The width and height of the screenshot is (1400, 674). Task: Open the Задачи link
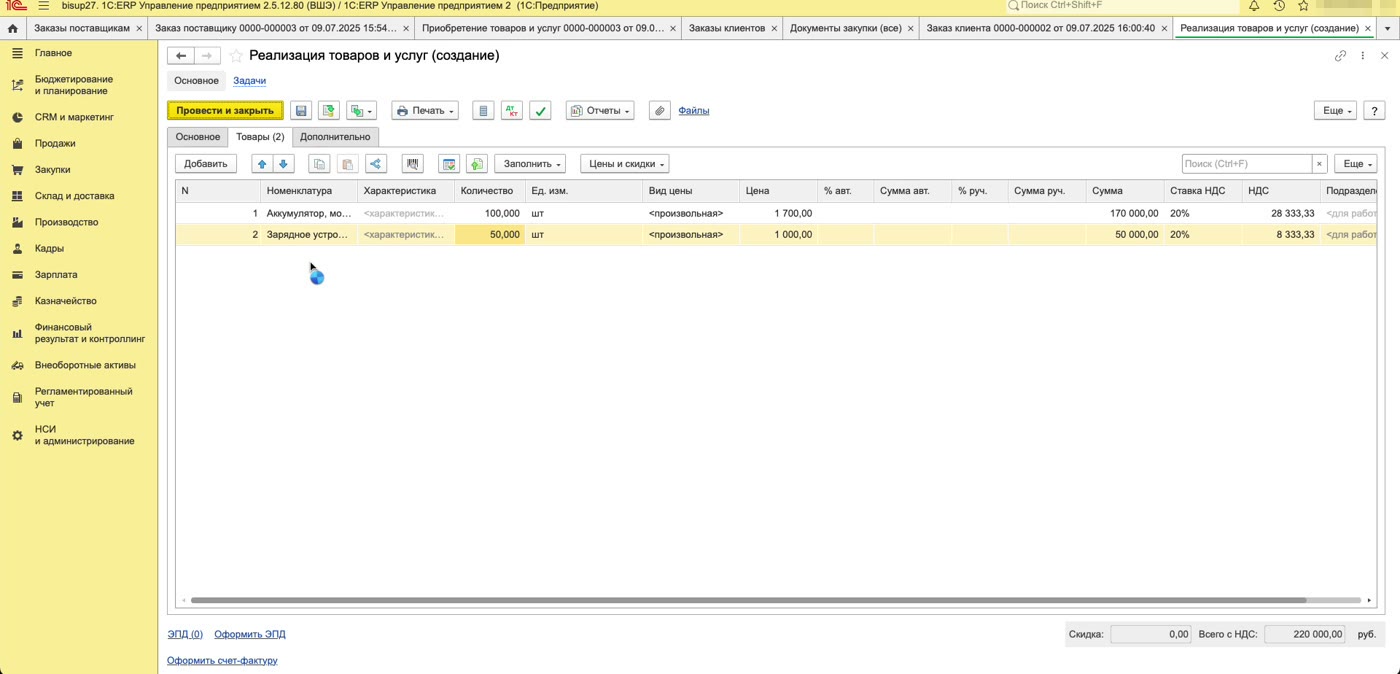(x=249, y=81)
